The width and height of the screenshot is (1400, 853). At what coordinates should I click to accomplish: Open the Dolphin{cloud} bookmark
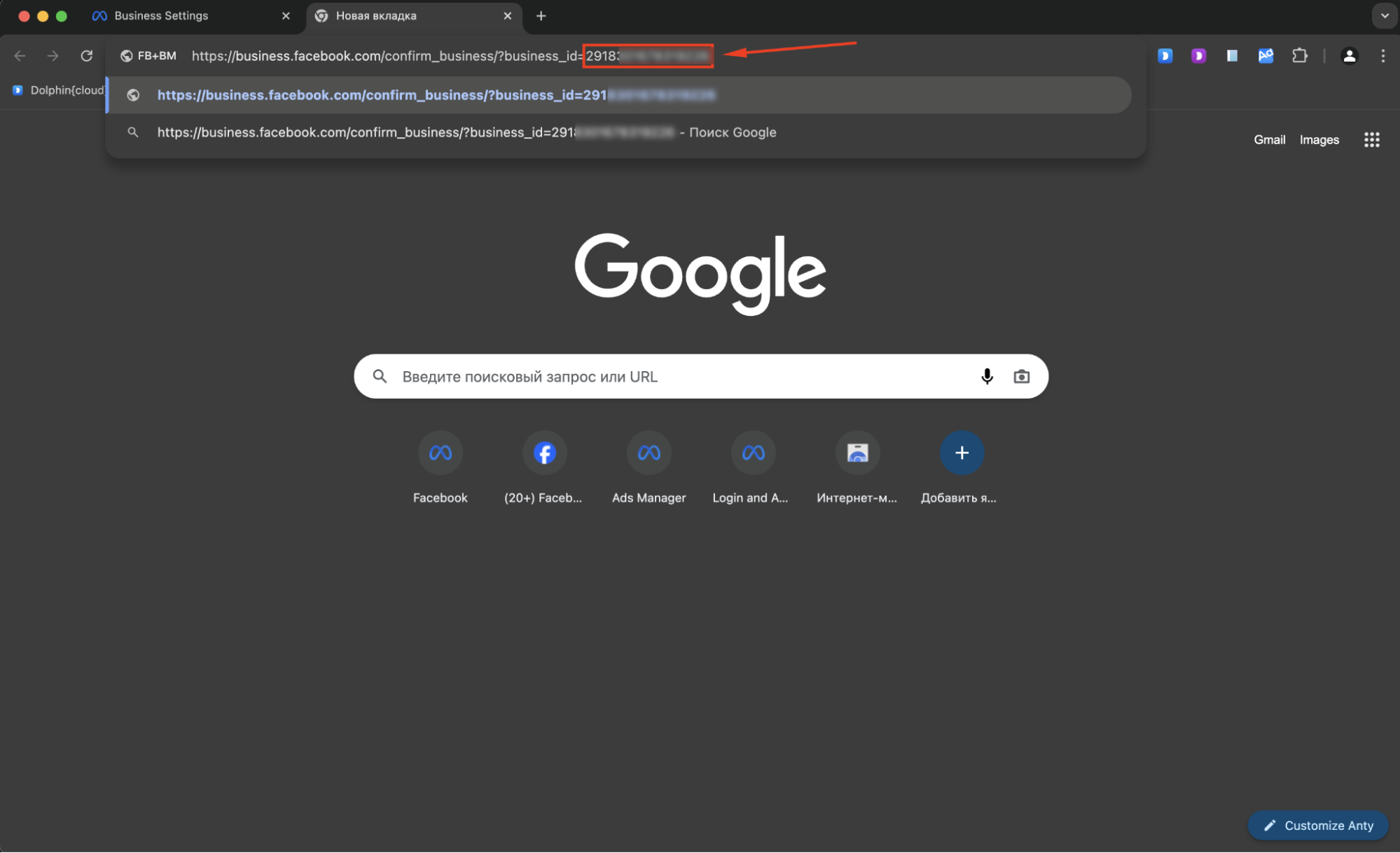(59, 90)
